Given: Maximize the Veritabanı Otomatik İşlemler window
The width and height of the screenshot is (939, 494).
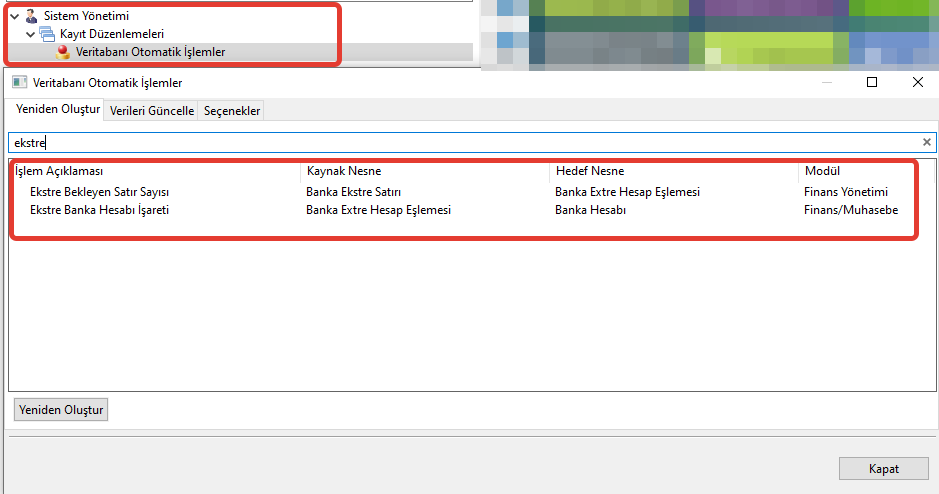Looking at the screenshot, I should pos(871,83).
